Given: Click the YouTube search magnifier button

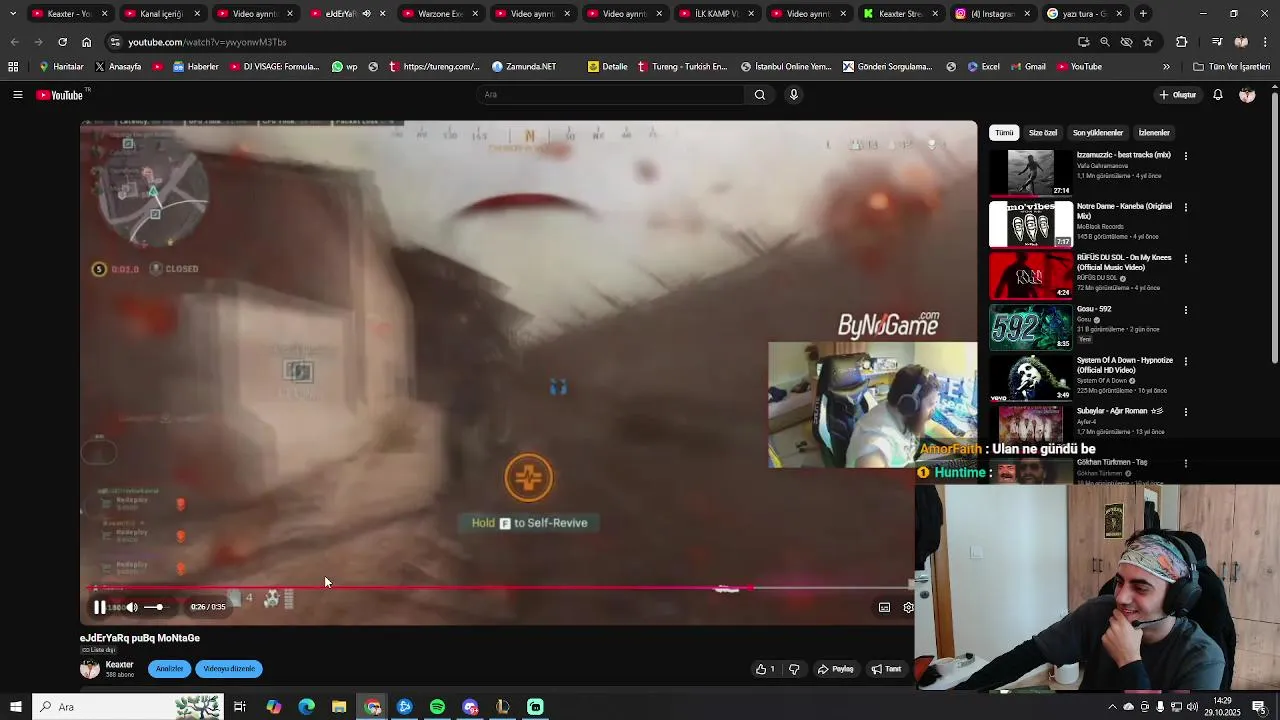Looking at the screenshot, I should click(760, 95).
